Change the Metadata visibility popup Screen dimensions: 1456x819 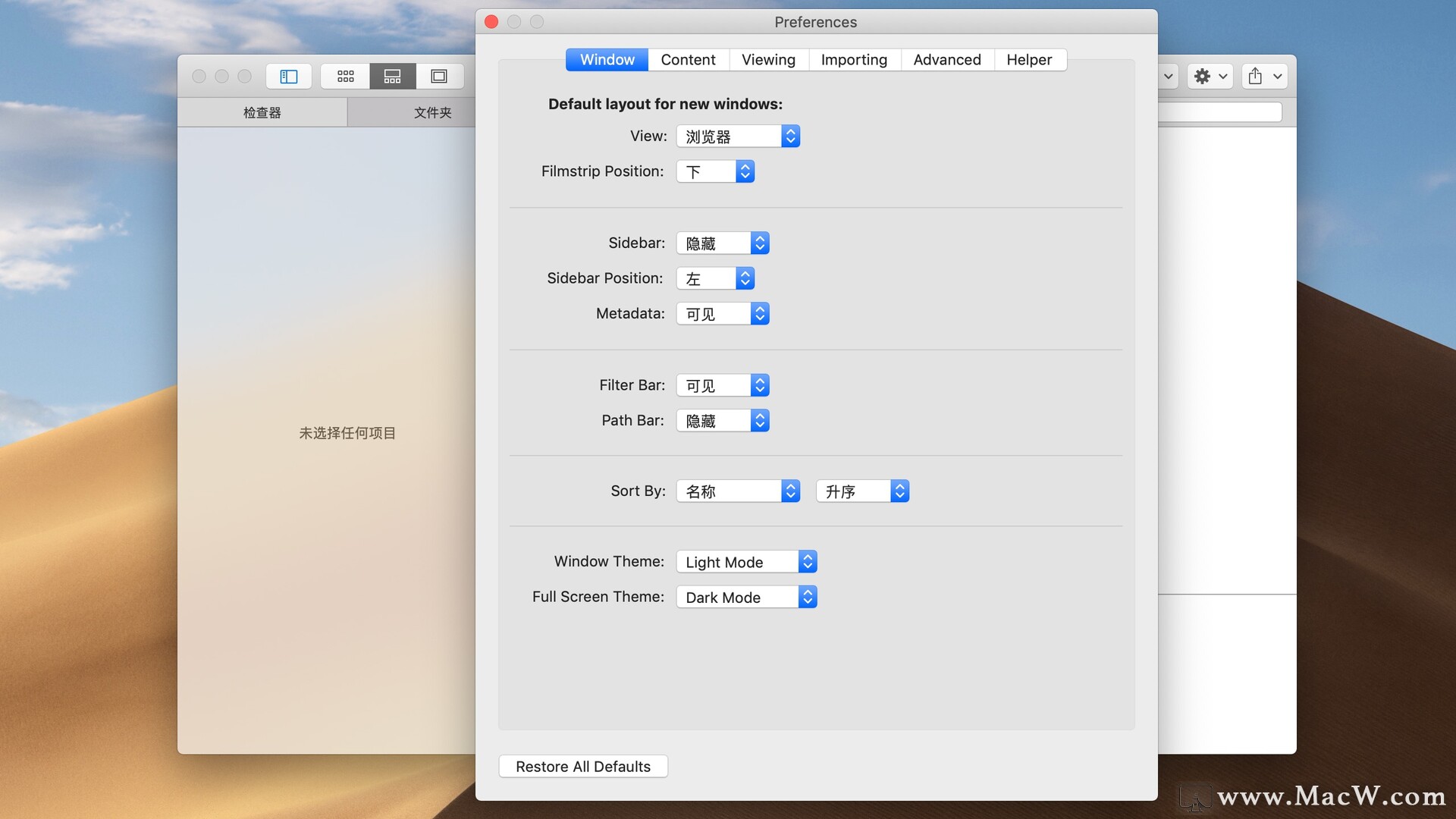pyautogui.click(x=723, y=314)
